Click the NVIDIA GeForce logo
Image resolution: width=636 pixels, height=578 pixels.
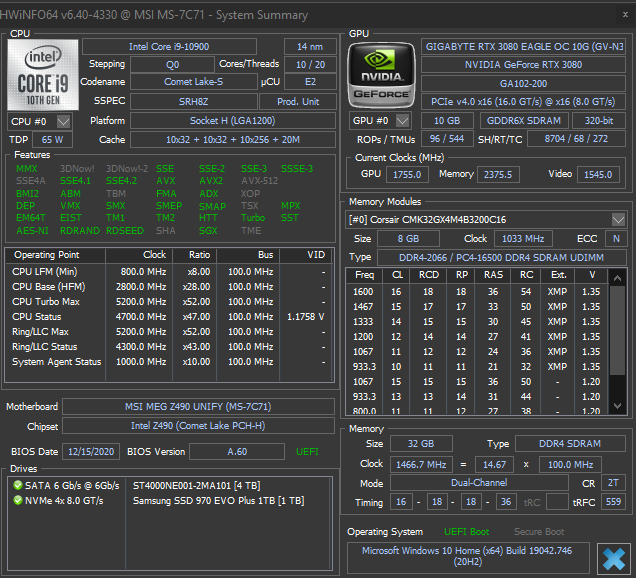point(382,75)
